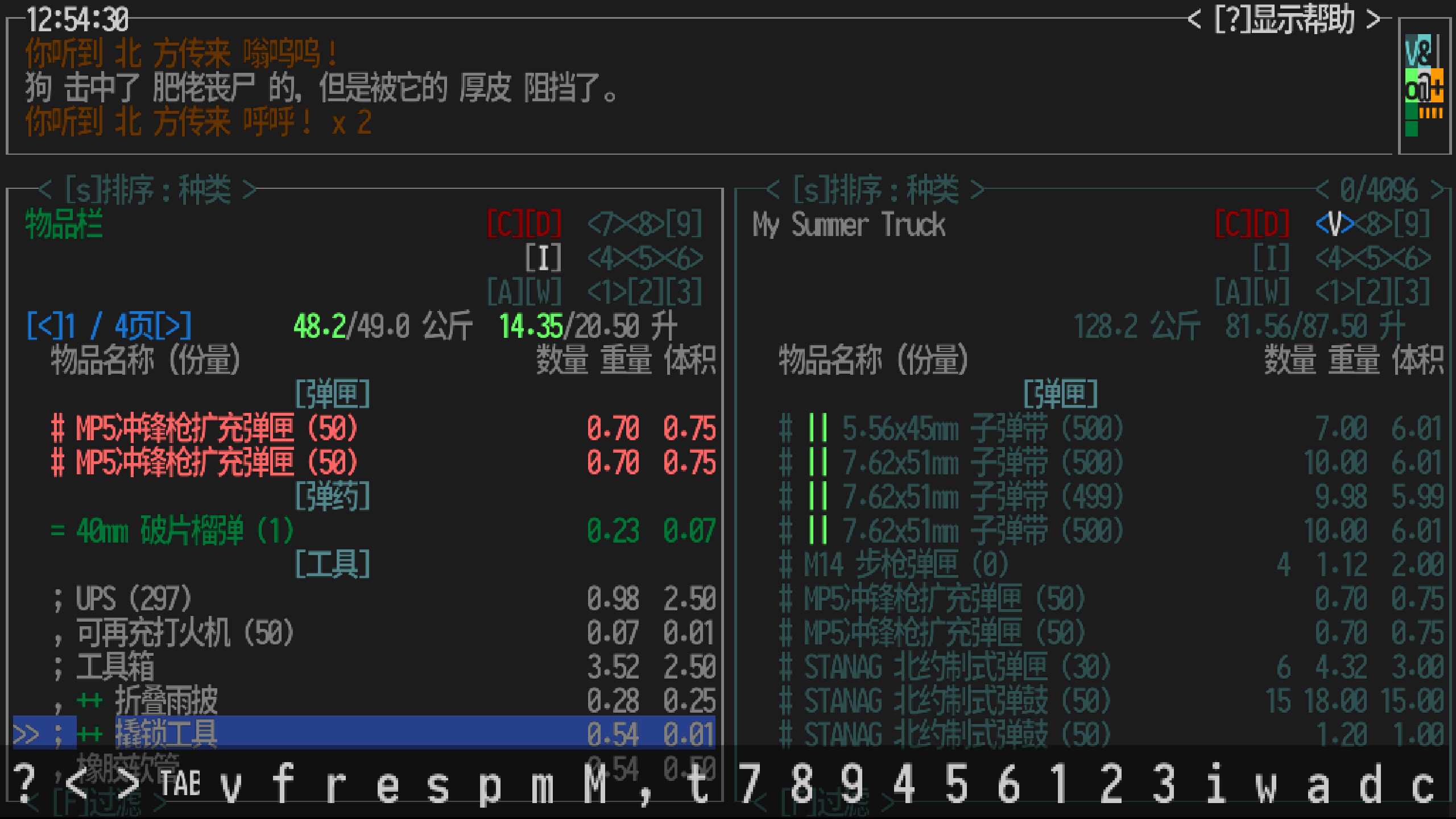Tap the 'c' on-screen shortcut key
Viewport: 1456px width, 819px height.
pos(1422,784)
